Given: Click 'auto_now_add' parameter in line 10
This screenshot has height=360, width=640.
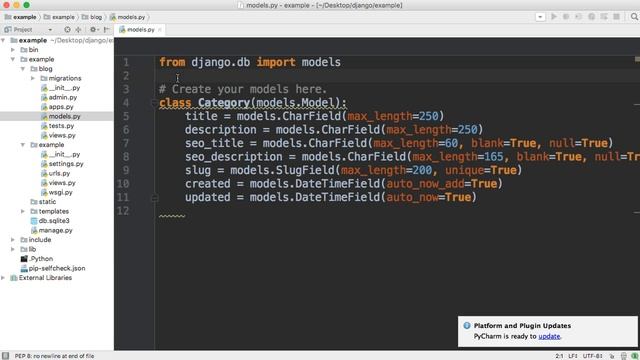Looking at the screenshot, I should (425, 184).
